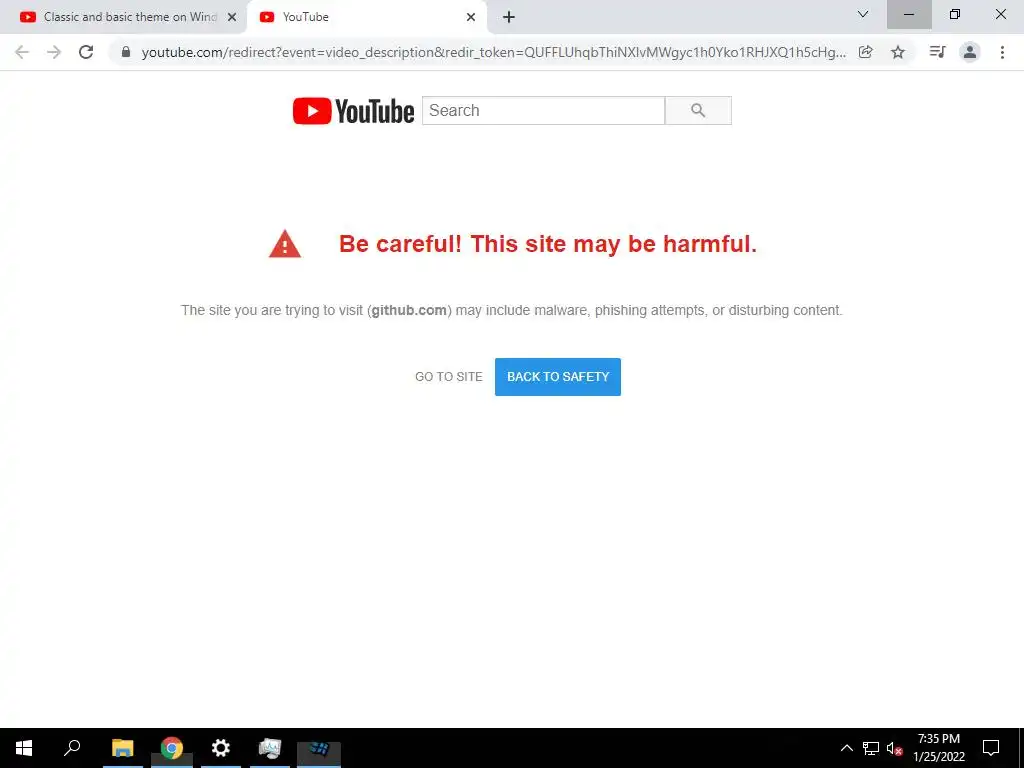Viewport: 1024px width, 768px height.
Task: Open Windows Settings gear in taskbar
Action: click(x=221, y=748)
